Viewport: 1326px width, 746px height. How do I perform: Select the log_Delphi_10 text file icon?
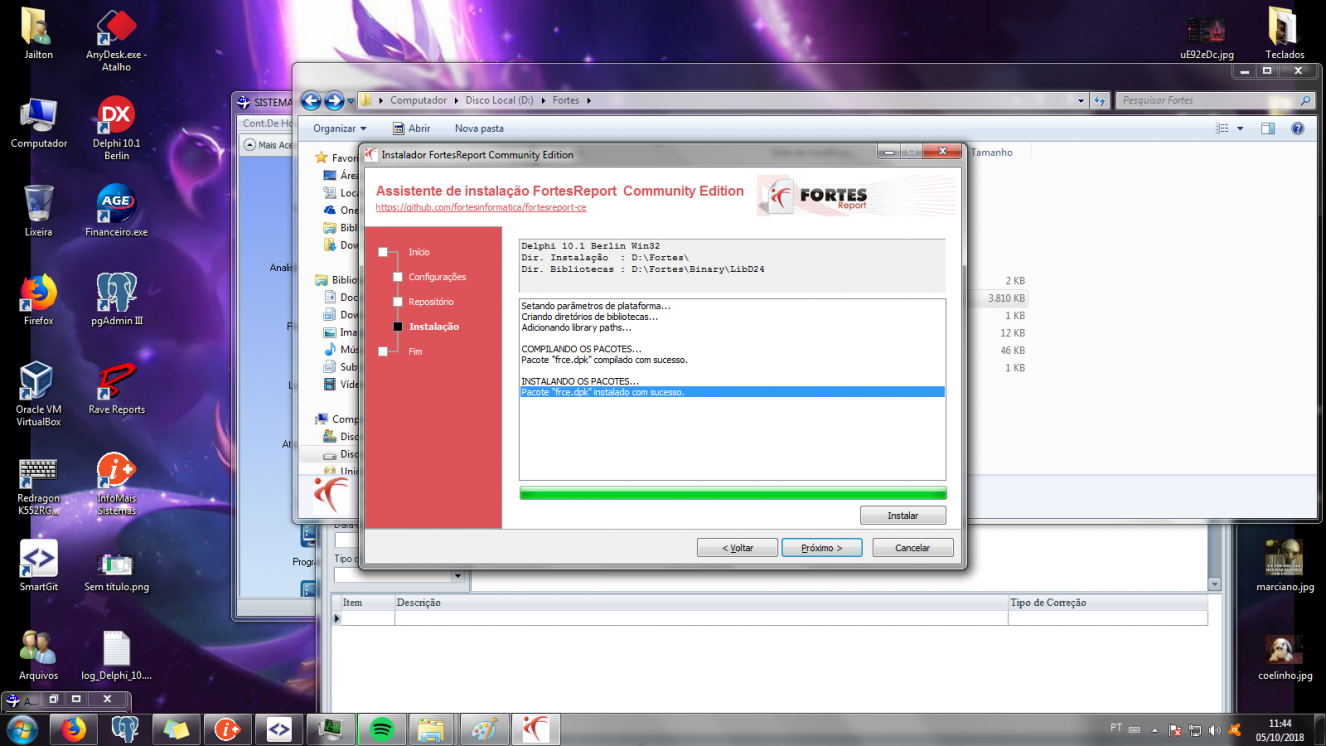[116, 654]
